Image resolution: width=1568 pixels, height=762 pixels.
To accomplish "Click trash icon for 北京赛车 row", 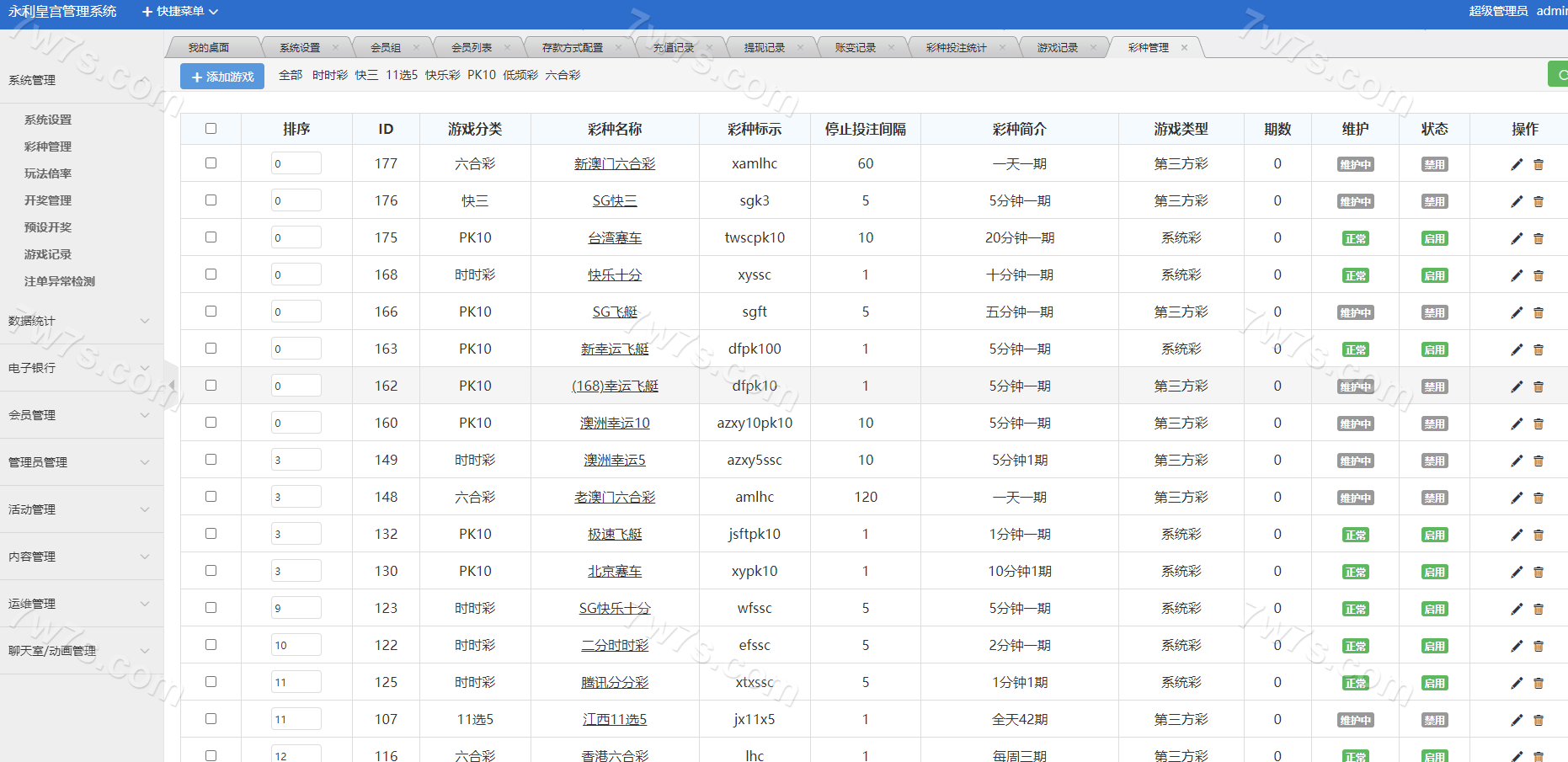I will click(1539, 572).
